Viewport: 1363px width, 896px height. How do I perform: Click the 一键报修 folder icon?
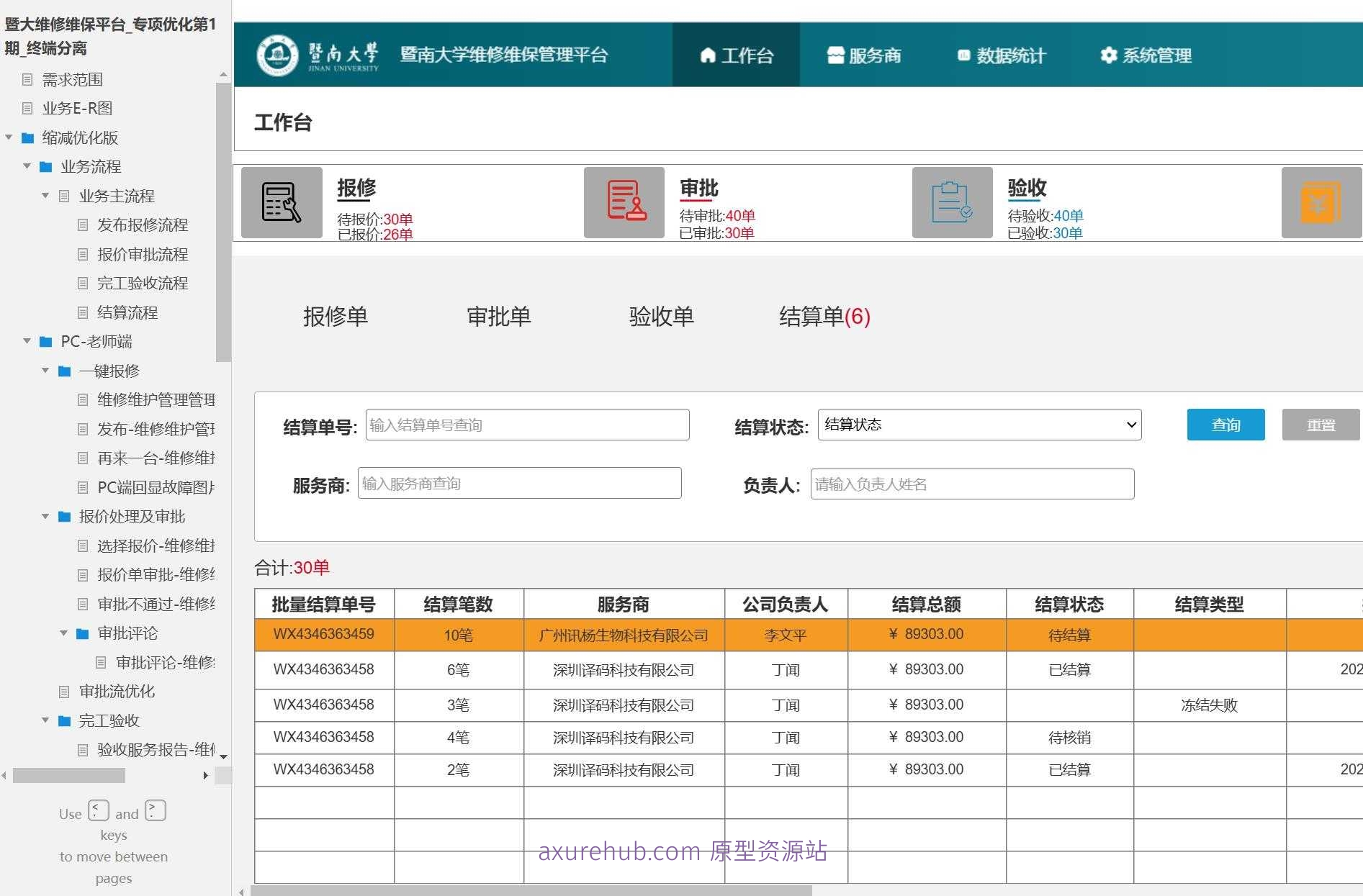click(x=64, y=371)
